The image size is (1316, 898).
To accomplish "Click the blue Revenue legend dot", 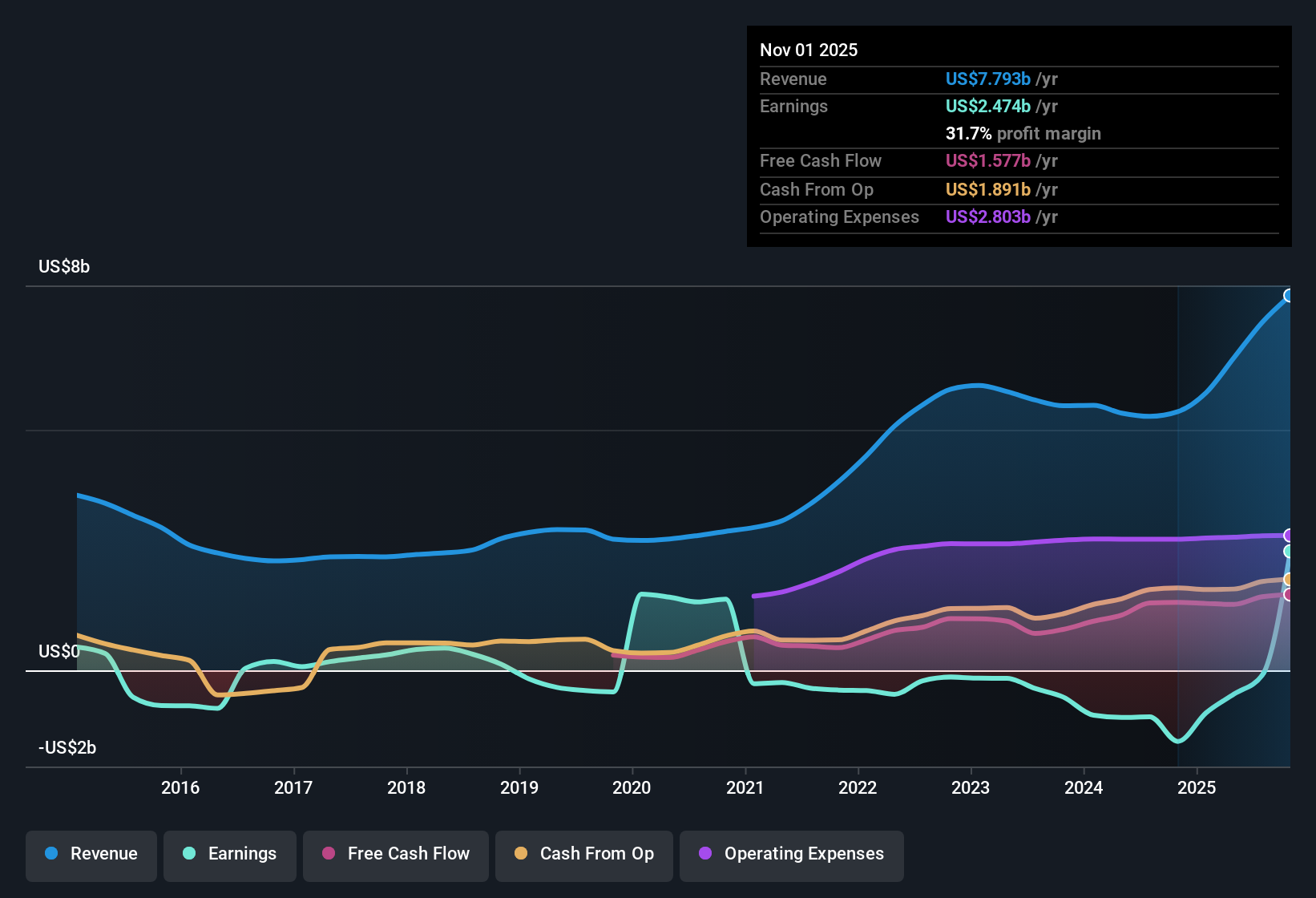I will [50, 854].
